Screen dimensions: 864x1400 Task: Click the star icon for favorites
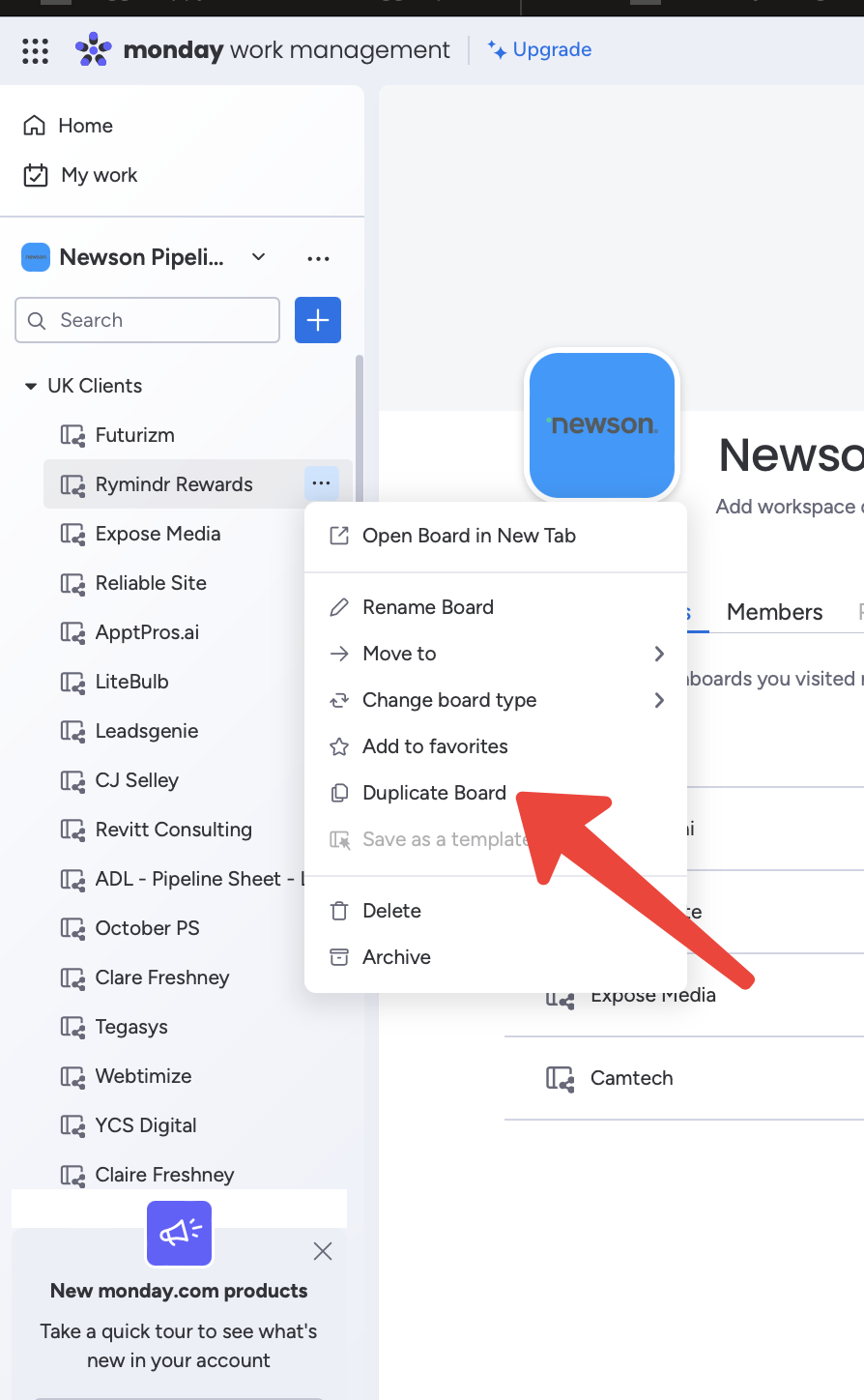click(x=339, y=746)
